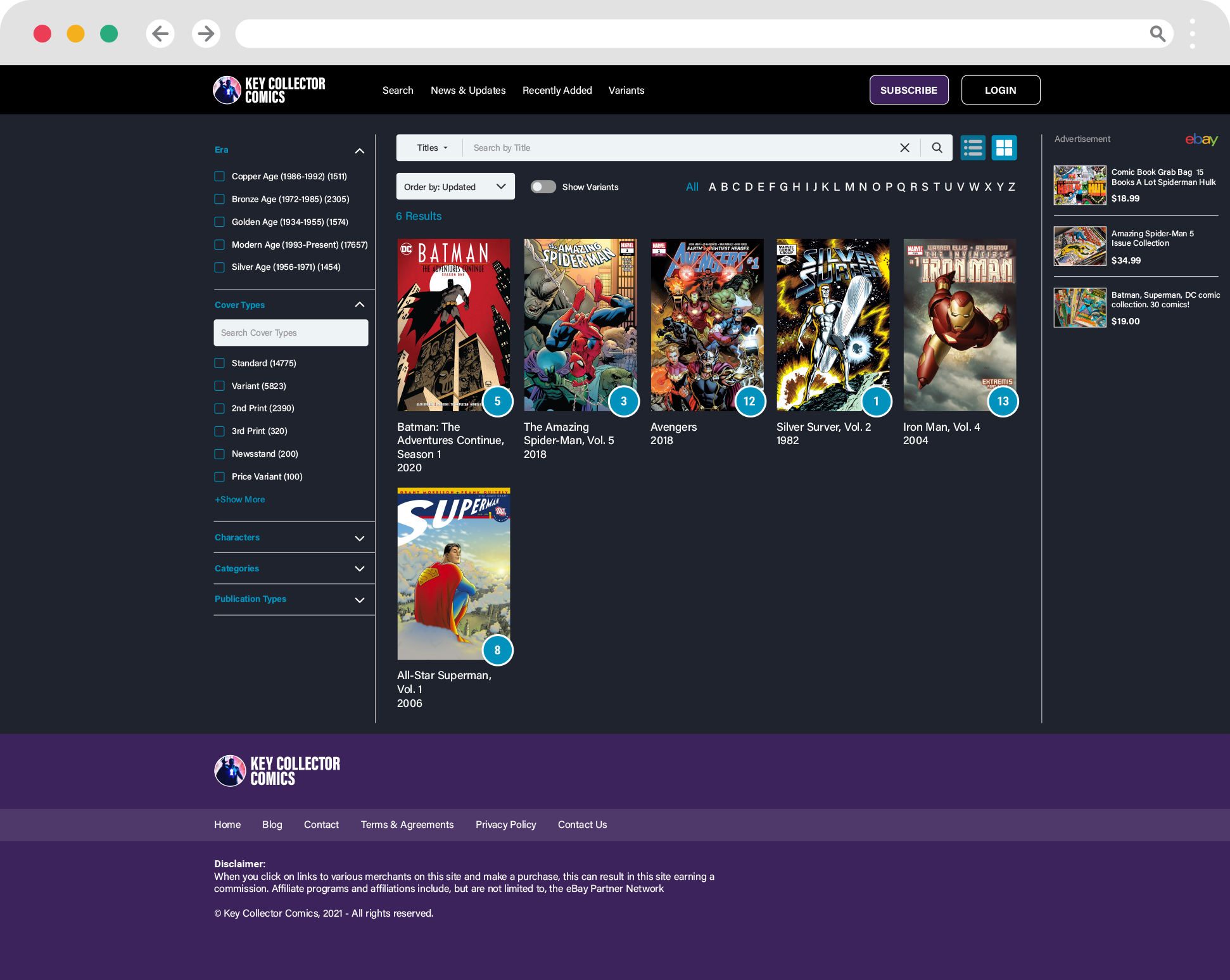Click Spider-Man issue count badge 3

624,401
